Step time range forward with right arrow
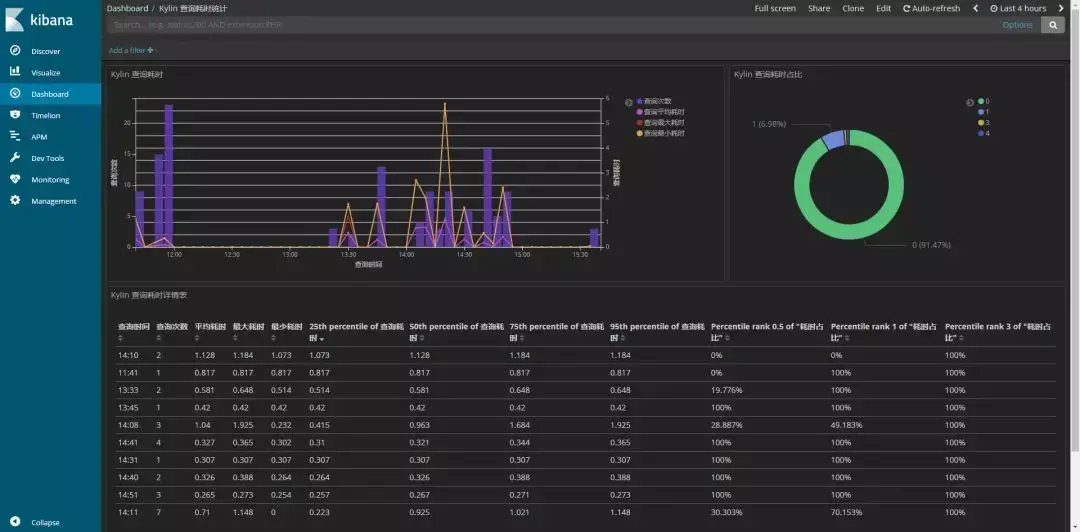This screenshot has height=532, width=1080. pyautogui.click(x=1061, y=8)
